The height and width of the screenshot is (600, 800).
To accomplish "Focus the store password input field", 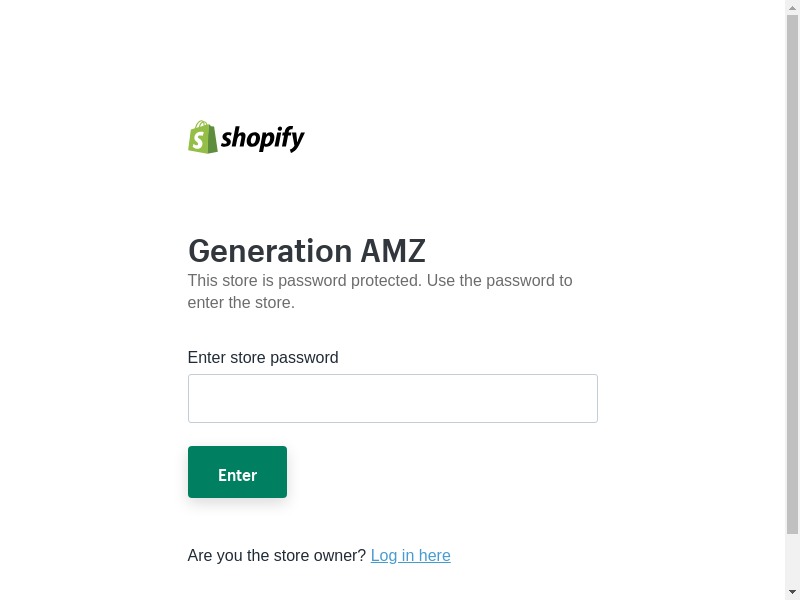I will 392,398.
